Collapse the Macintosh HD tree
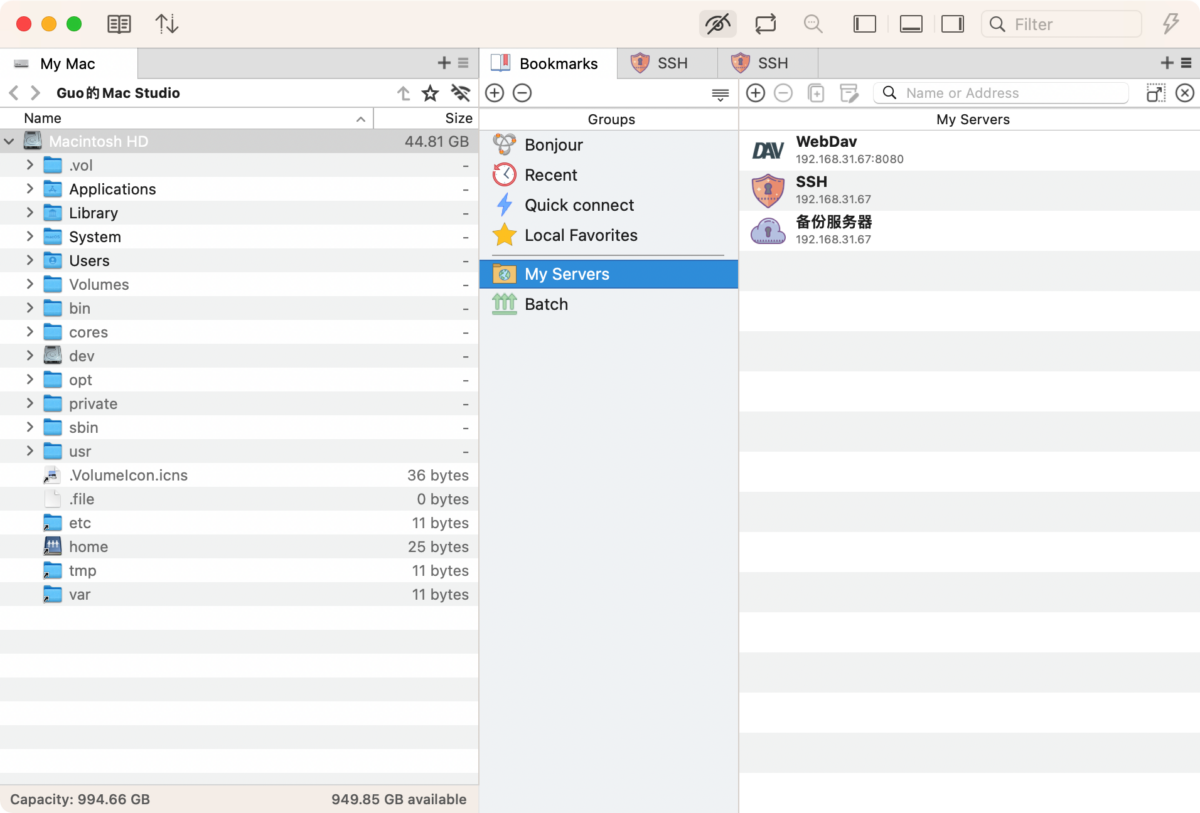The height and width of the screenshot is (813, 1200). tap(10, 142)
